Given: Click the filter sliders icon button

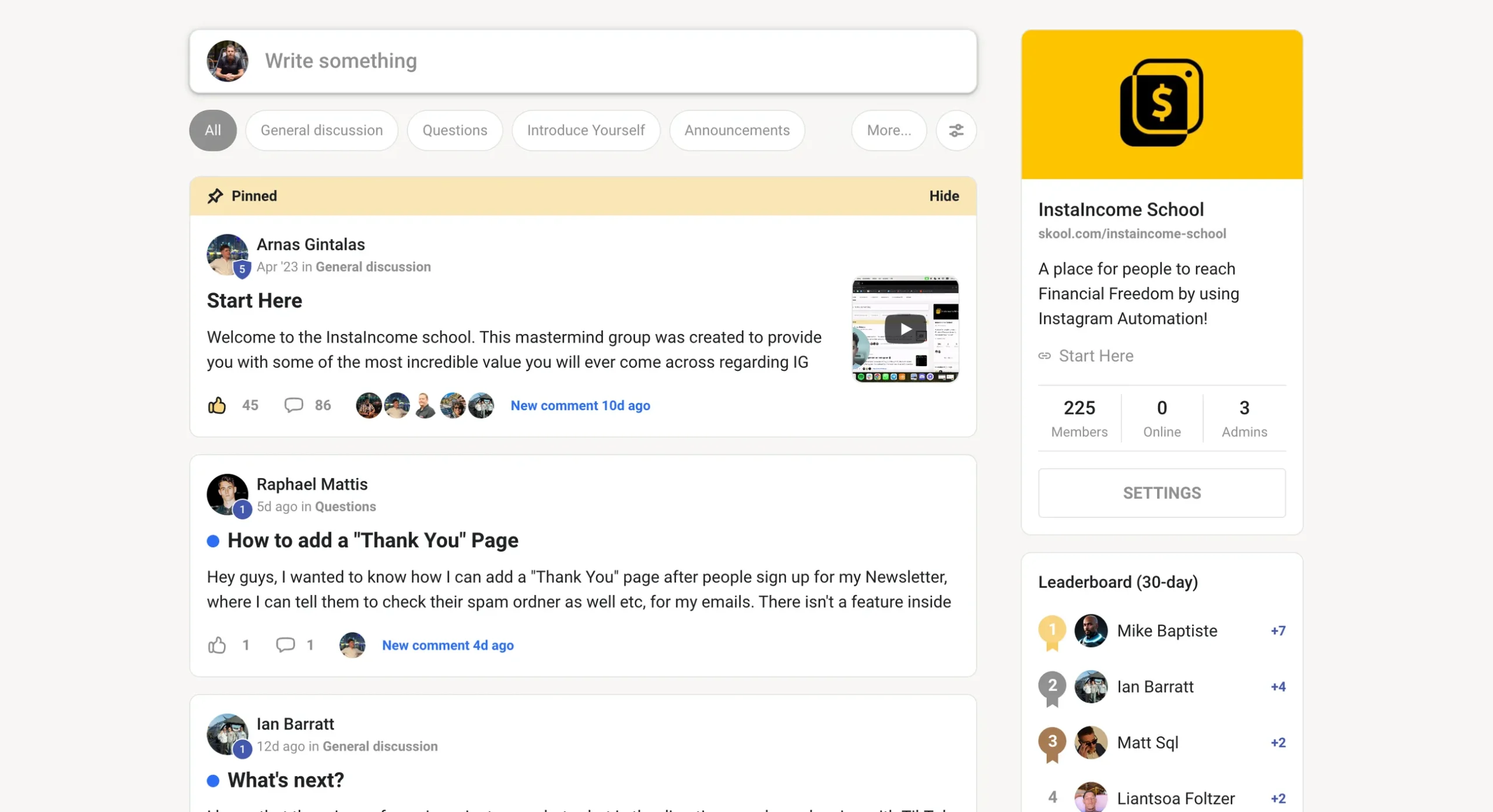Looking at the screenshot, I should tap(955, 131).
